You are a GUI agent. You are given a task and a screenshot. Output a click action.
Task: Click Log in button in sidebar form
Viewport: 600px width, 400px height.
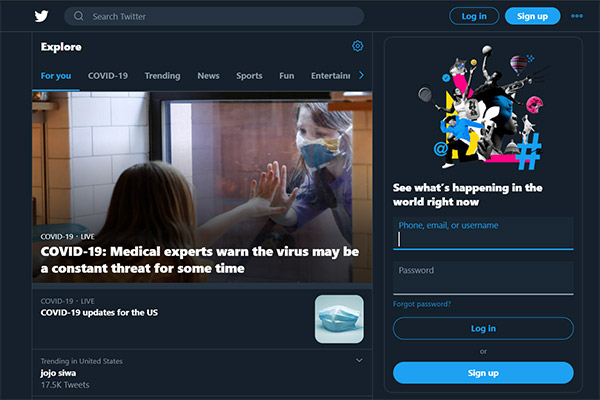point(483,328)
